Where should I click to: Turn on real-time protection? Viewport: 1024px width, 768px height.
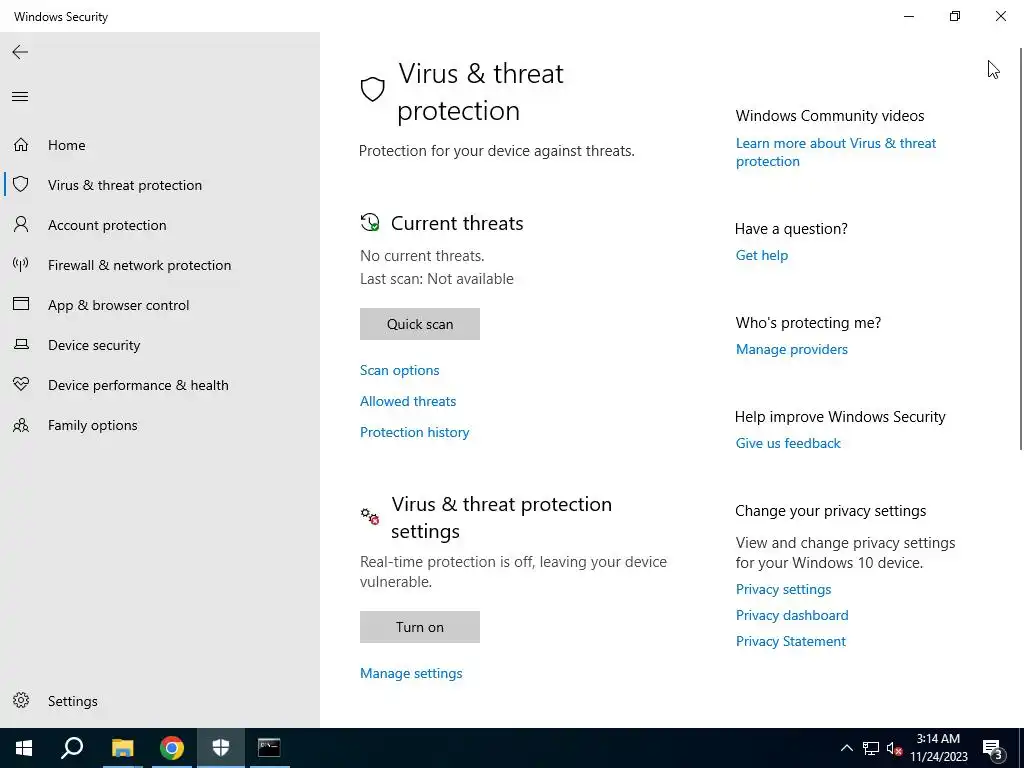pyautogui.click(x=420, y=627)
